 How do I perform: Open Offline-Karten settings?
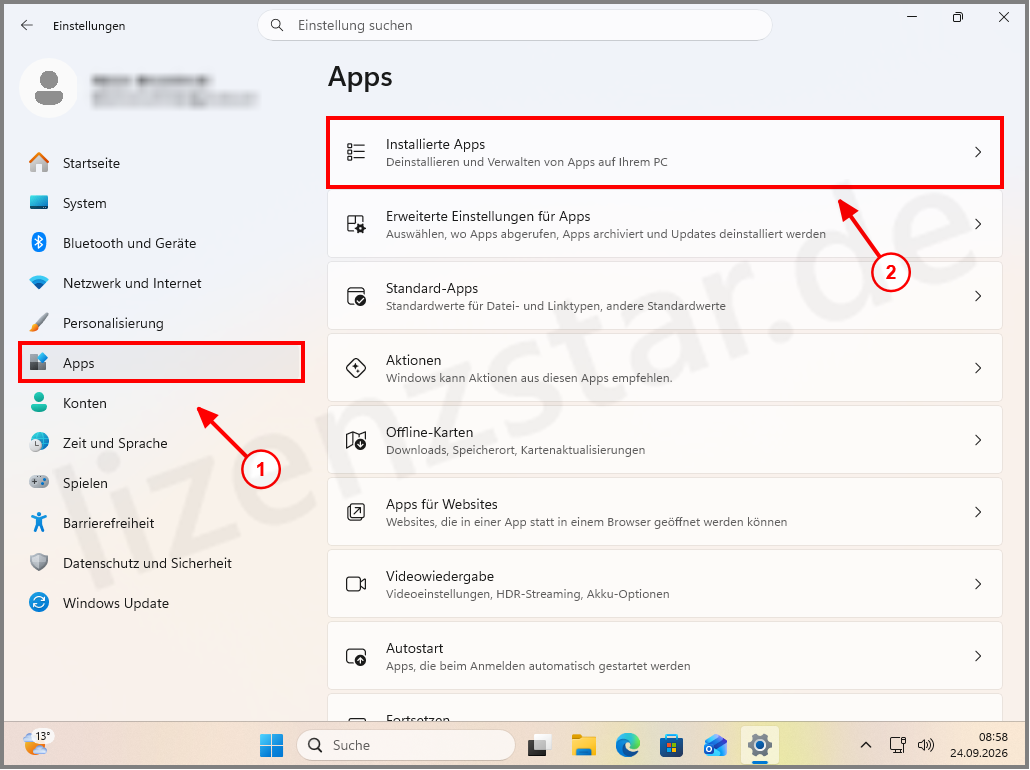(665, 440)
